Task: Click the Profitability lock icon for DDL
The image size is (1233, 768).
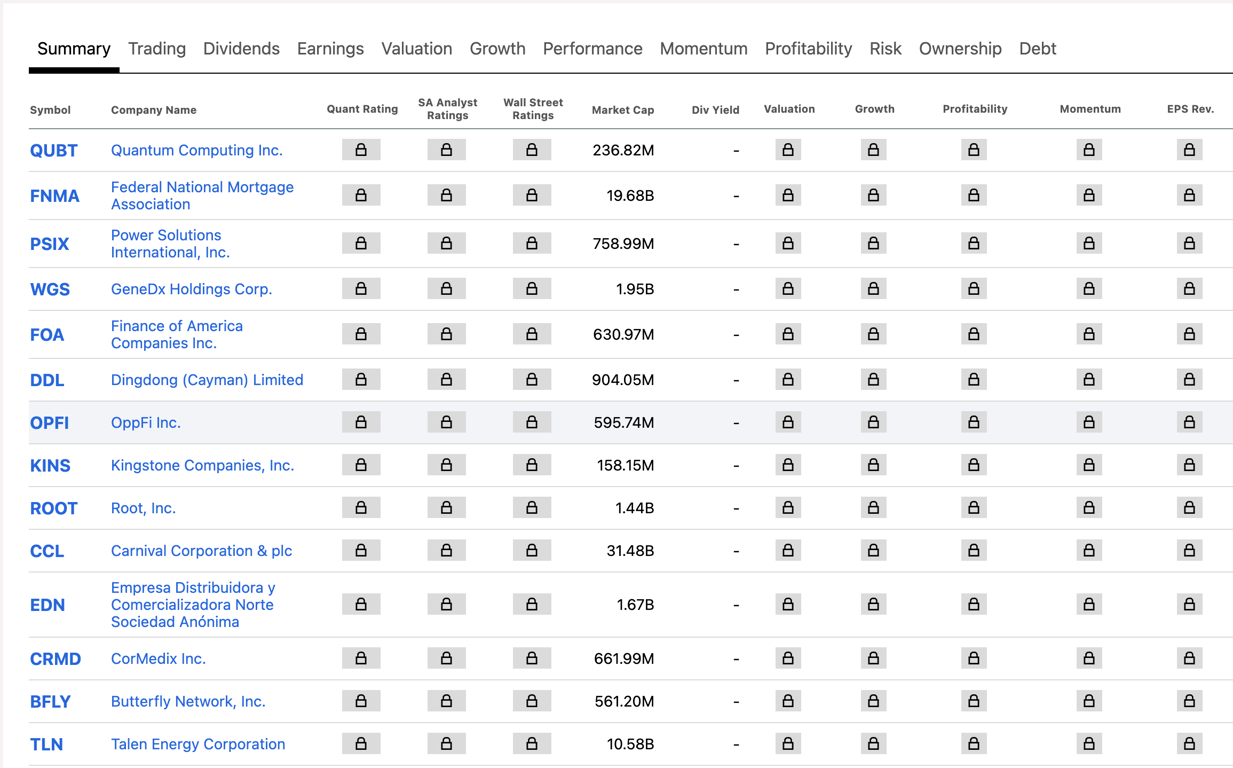Action: 973,380
